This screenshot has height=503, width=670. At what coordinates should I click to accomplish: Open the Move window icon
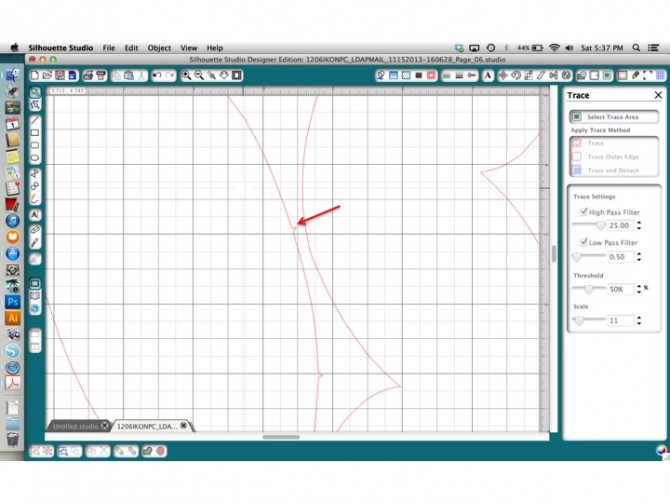point(503,76)
